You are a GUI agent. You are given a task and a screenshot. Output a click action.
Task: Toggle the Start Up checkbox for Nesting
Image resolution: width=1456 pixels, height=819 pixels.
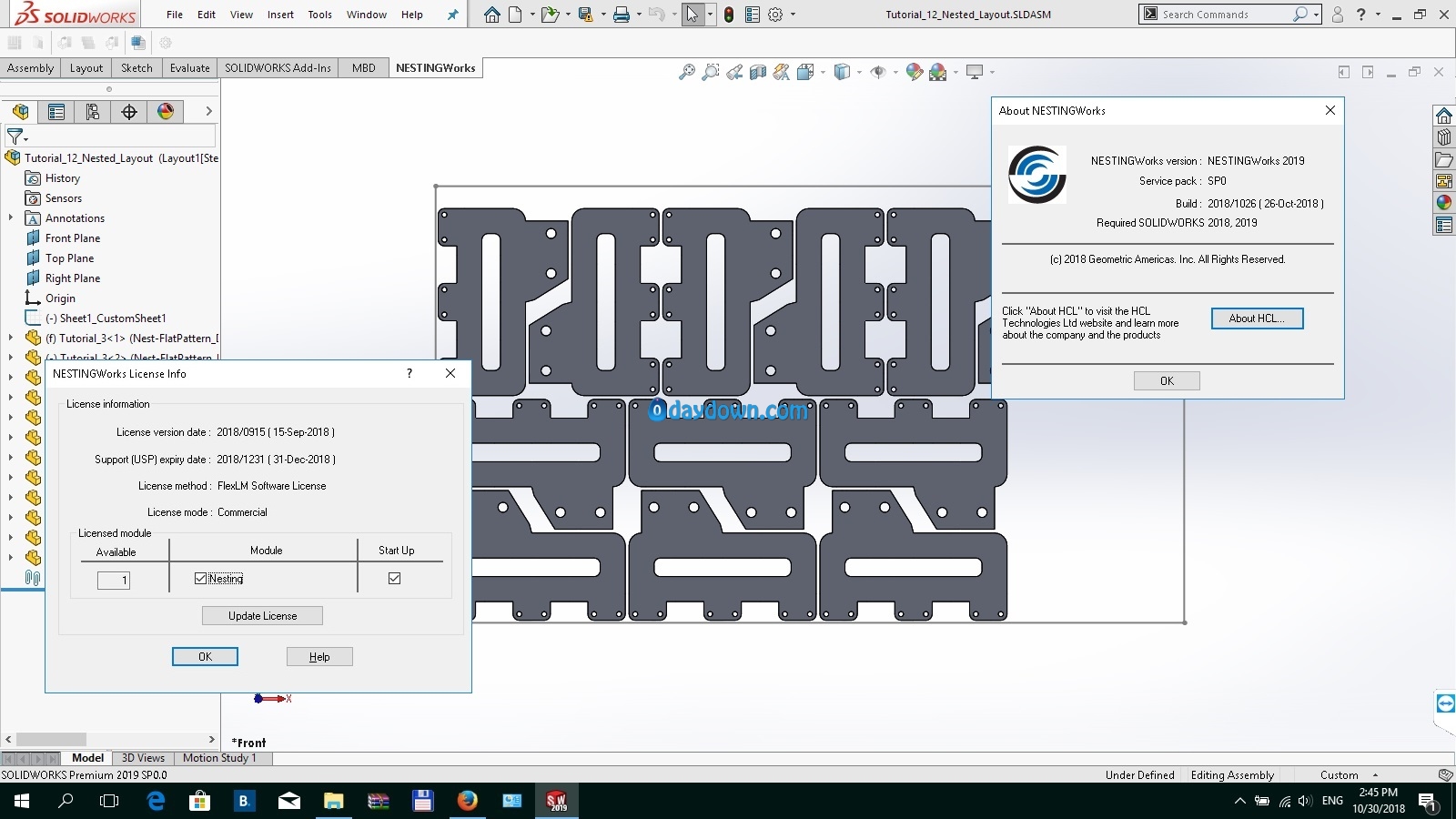[x=394, y=578]
